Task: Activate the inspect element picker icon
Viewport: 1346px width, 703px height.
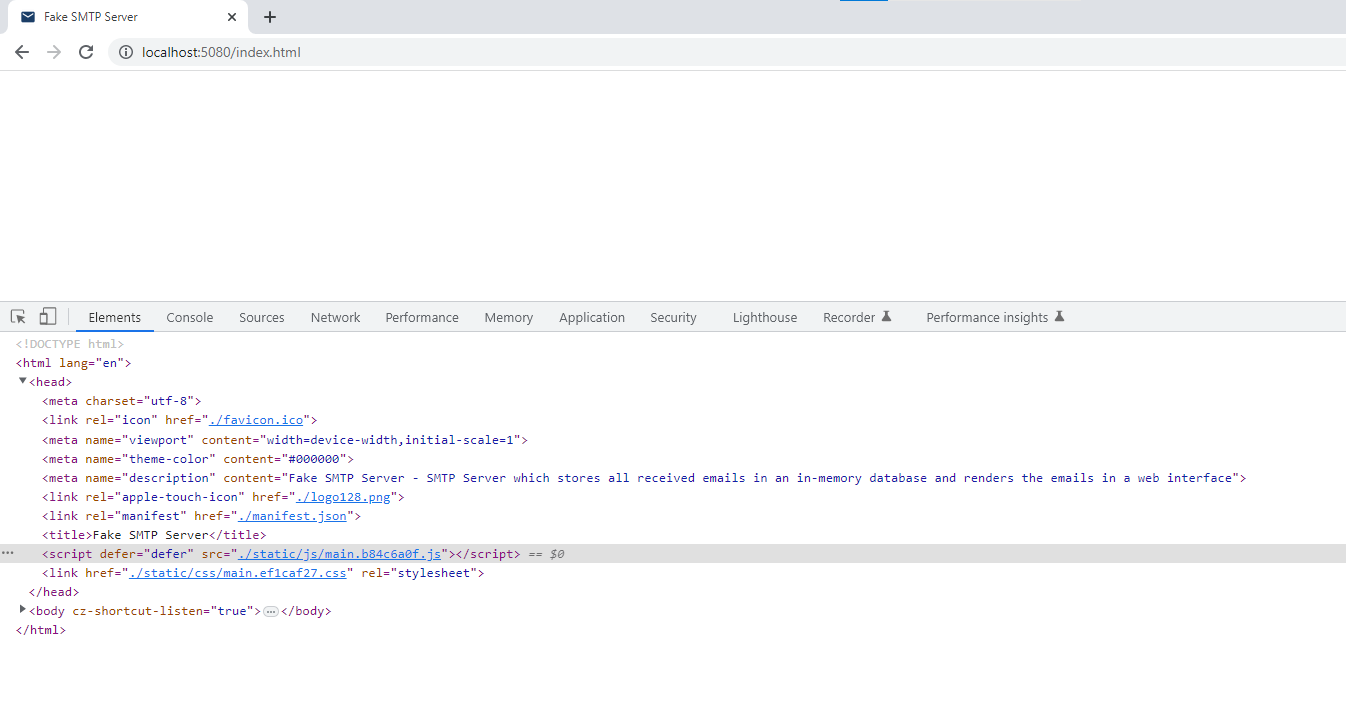Action: click(x=17, y=316)
